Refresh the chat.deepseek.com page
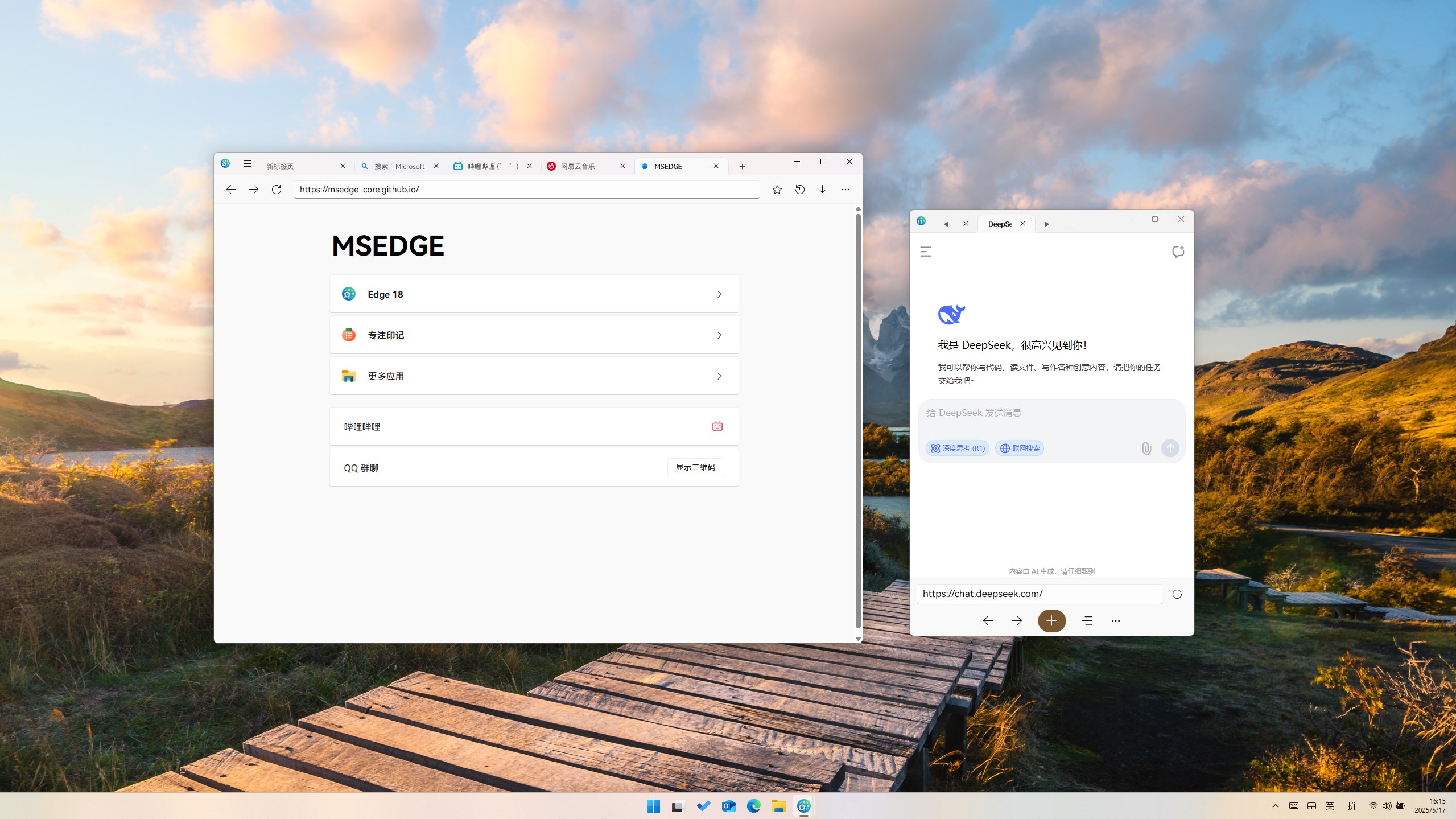This screenshot has height=819, width=1456. (x=1177, y=594)
